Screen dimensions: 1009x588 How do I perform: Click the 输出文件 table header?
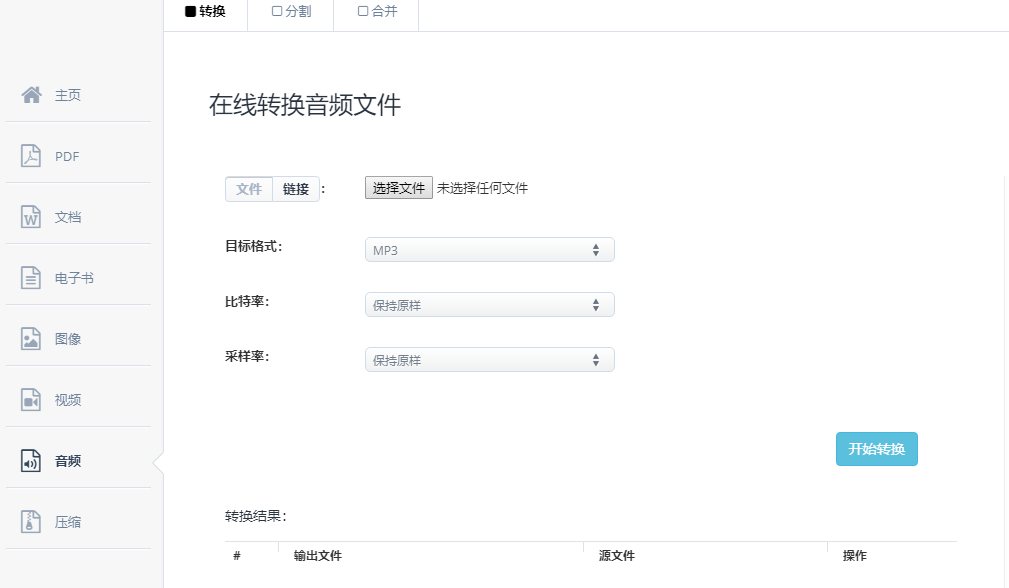click(316, 555)
